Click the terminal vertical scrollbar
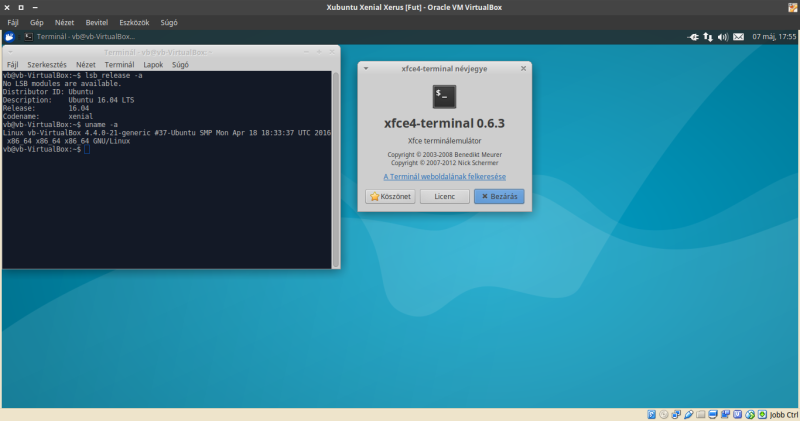This screenshot has height=421, width=800. [336, 169]
